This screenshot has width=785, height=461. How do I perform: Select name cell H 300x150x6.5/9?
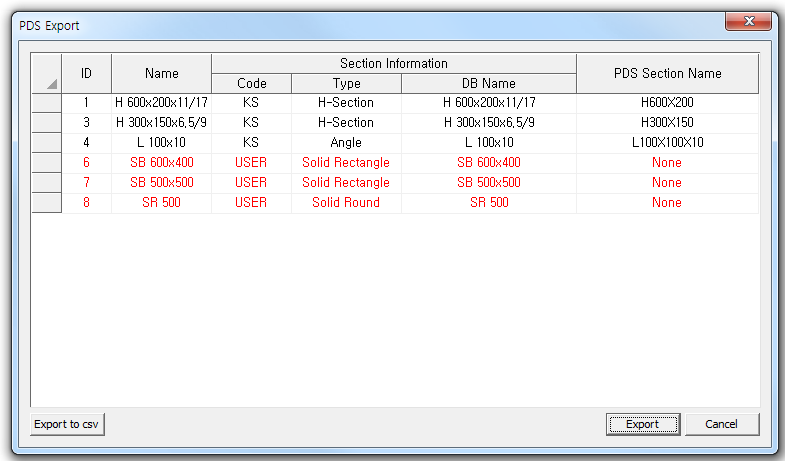pyautogui.click(x=162, y=123)
